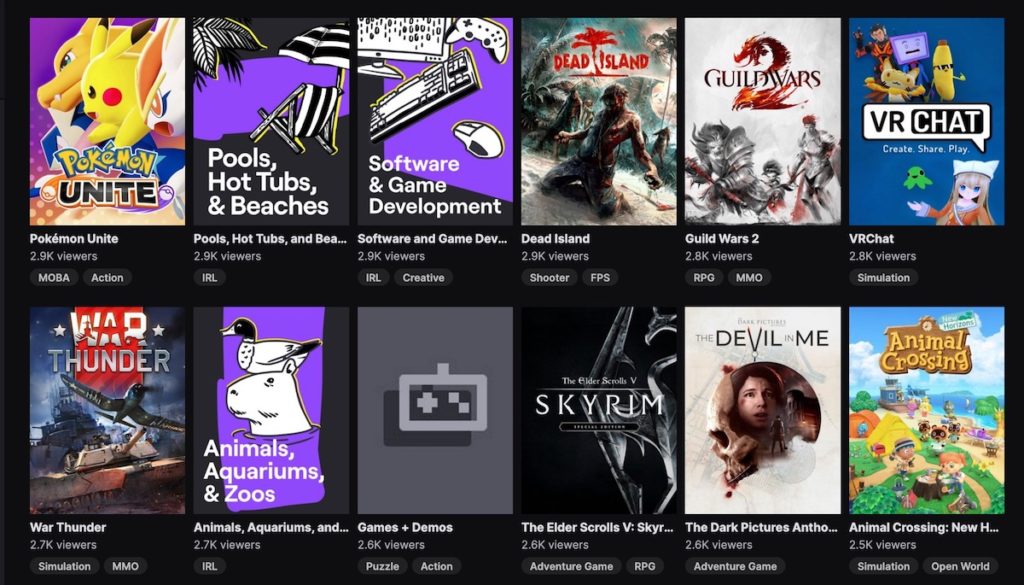Click '2.7K viewers' under Animals, Aquariums
Viewport: 1024px width, 585px height.
click(x=227, y=545)
